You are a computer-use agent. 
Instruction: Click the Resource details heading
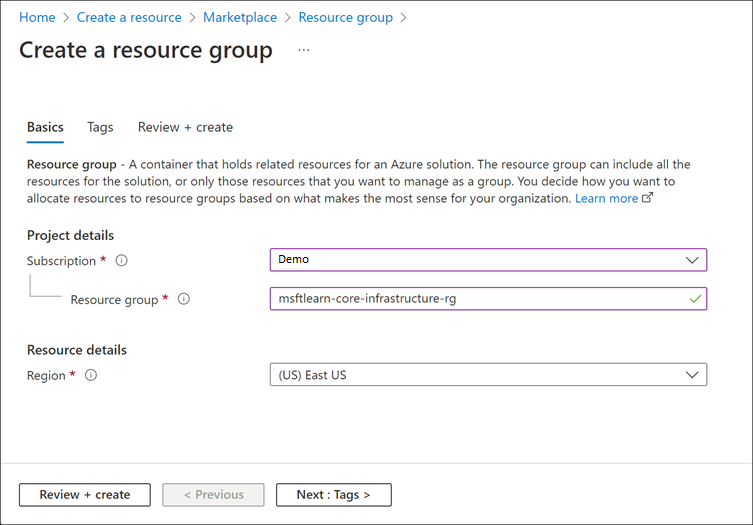[x=77, y=350]
